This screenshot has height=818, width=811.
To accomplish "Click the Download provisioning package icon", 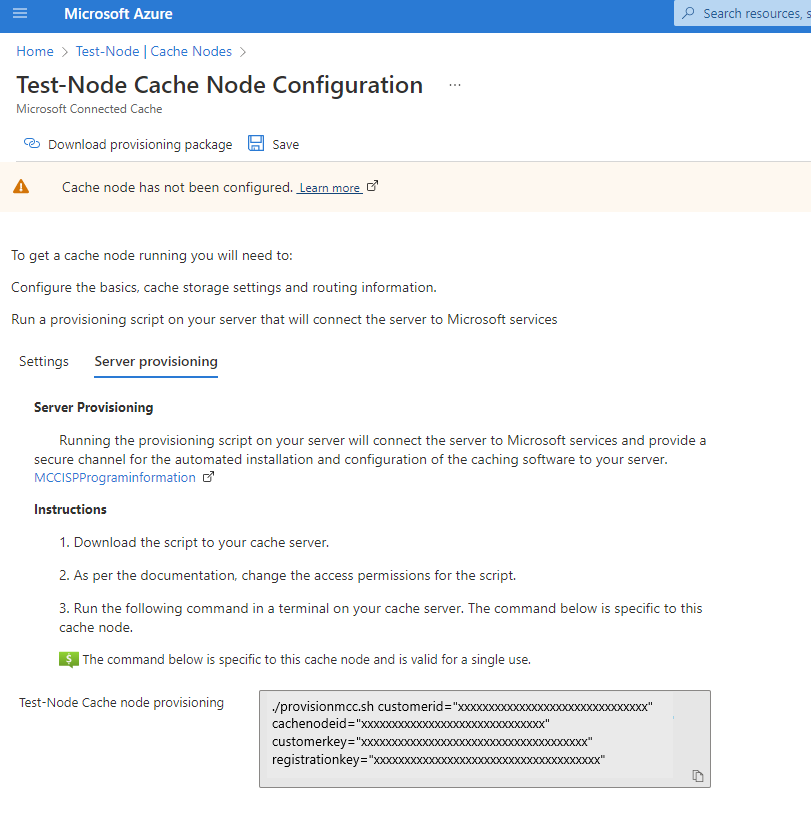I will 31,144.
